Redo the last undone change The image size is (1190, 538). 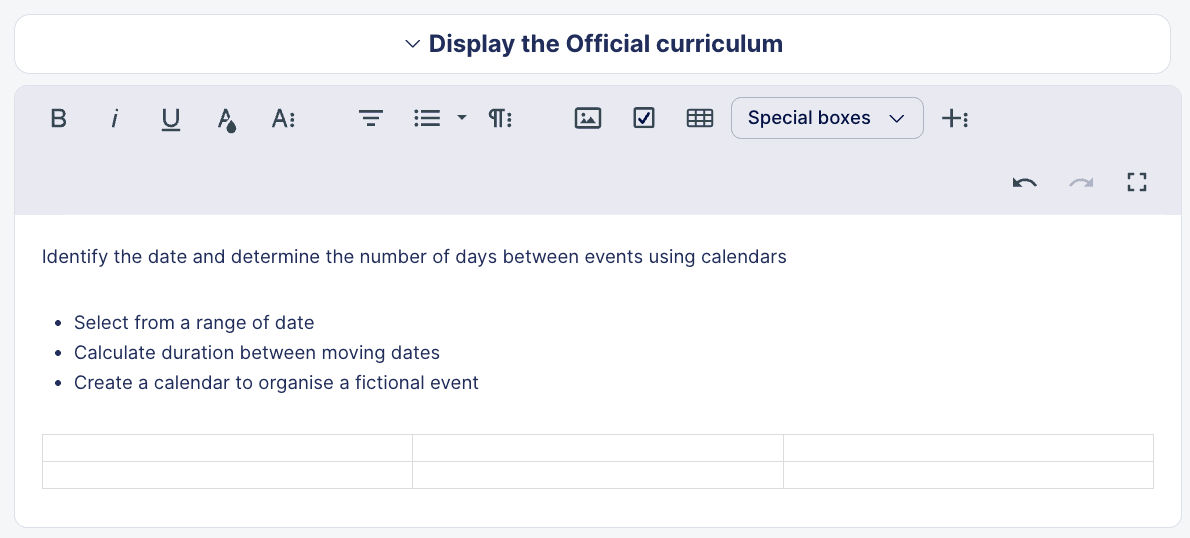click(x=1080, y=182)
